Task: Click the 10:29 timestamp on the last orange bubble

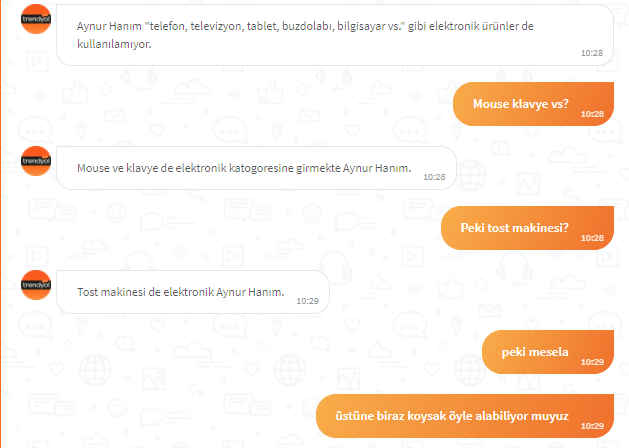Action: click(592, 426)
